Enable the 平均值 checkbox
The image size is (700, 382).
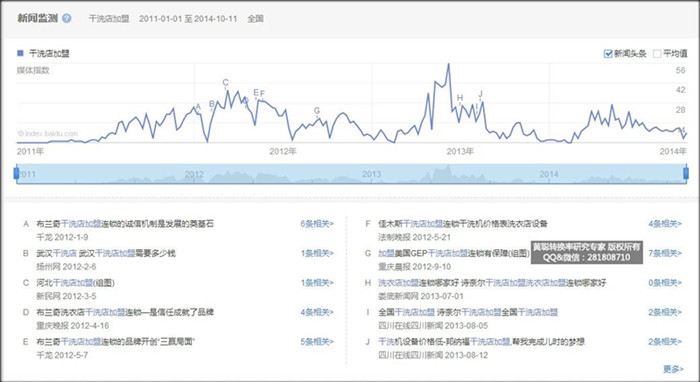click(x=657, y=54)
